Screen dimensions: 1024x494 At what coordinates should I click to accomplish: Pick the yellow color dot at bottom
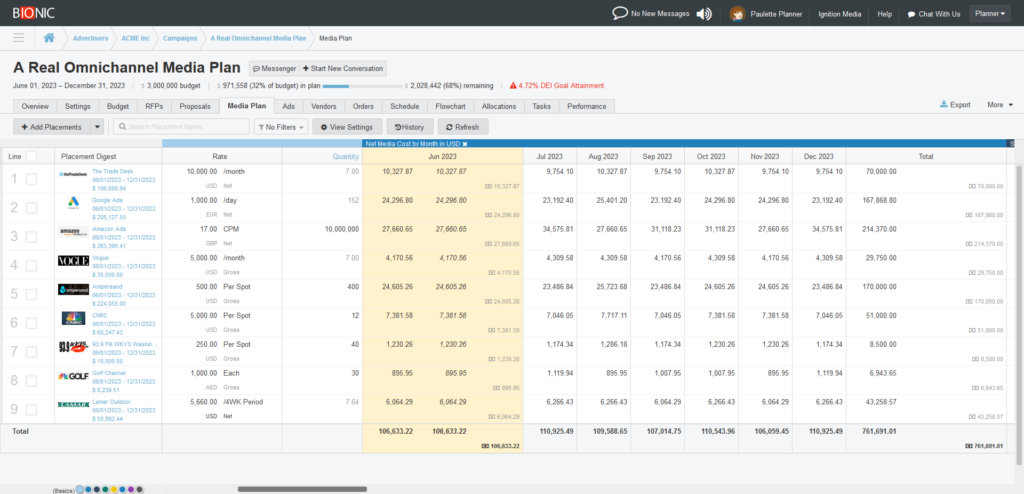click(x=115, y=489)
